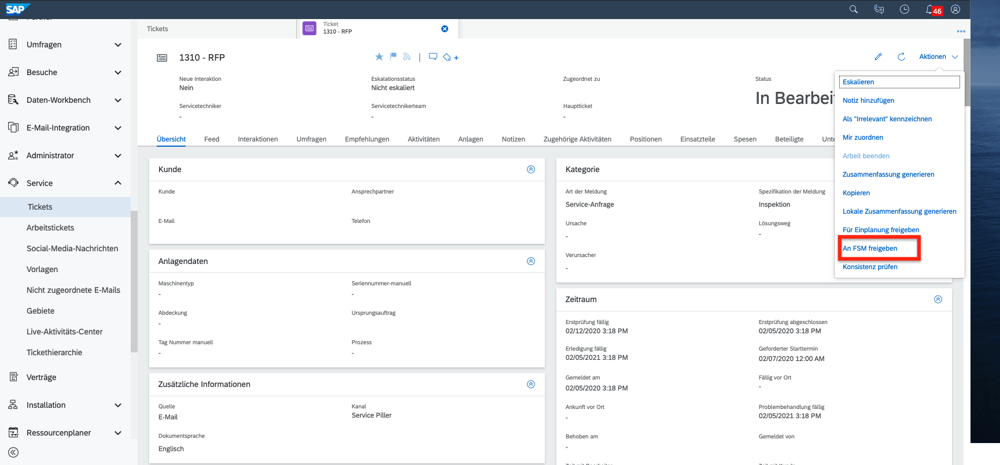Expand the E-Mail-Integration sidebar section
Viewport: 1000px width, 465px height.
[x=117, y=128]
